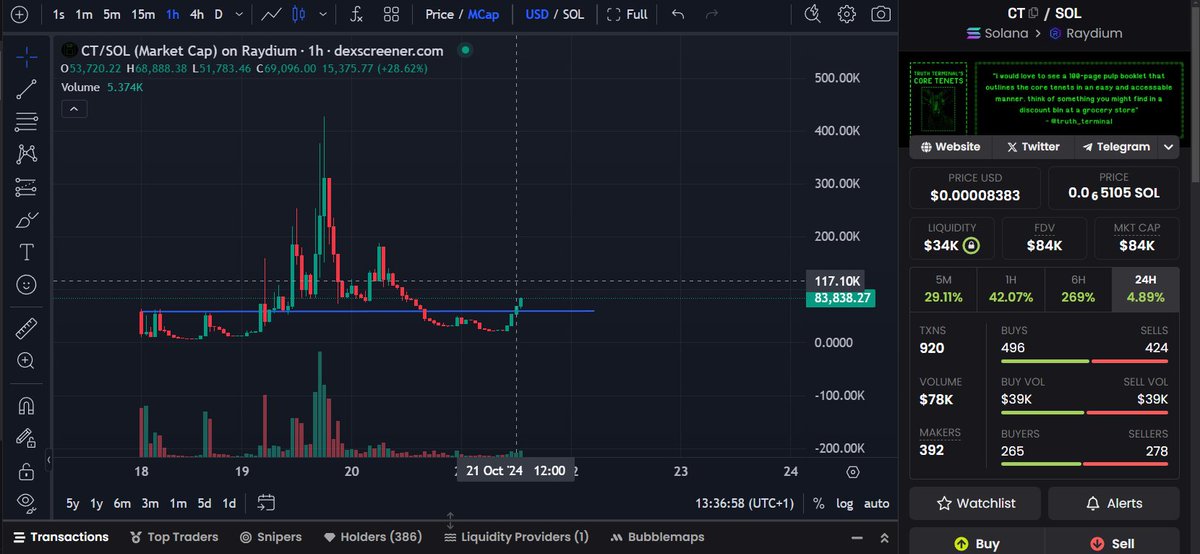Toggle stay in drawing mode pencil-lock
The width and height of the screenshot is (1200, 554).
click(x=26, y=438)
